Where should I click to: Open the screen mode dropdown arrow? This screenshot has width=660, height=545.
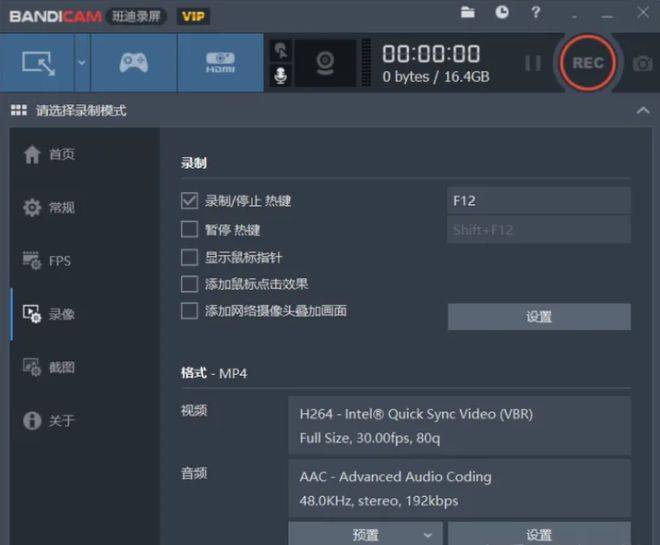[82, 63]
